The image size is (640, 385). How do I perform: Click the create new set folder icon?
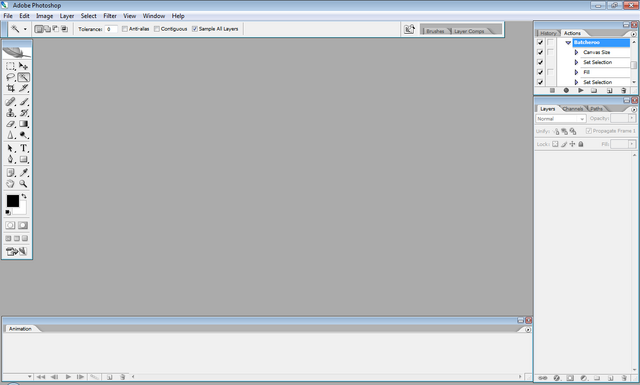click(594, 91)
